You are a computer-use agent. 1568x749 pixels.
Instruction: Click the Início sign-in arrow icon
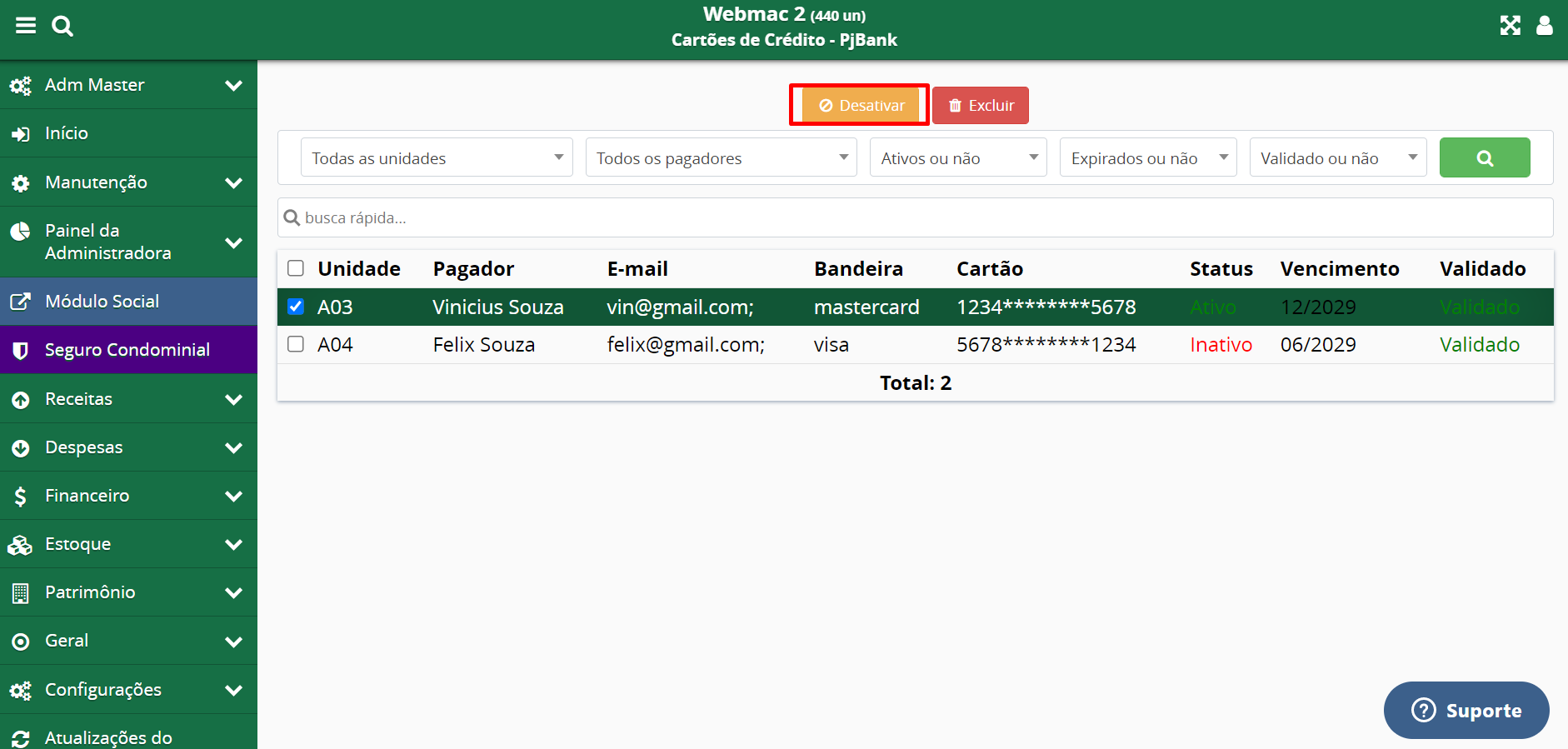click(x=21, y=133)
